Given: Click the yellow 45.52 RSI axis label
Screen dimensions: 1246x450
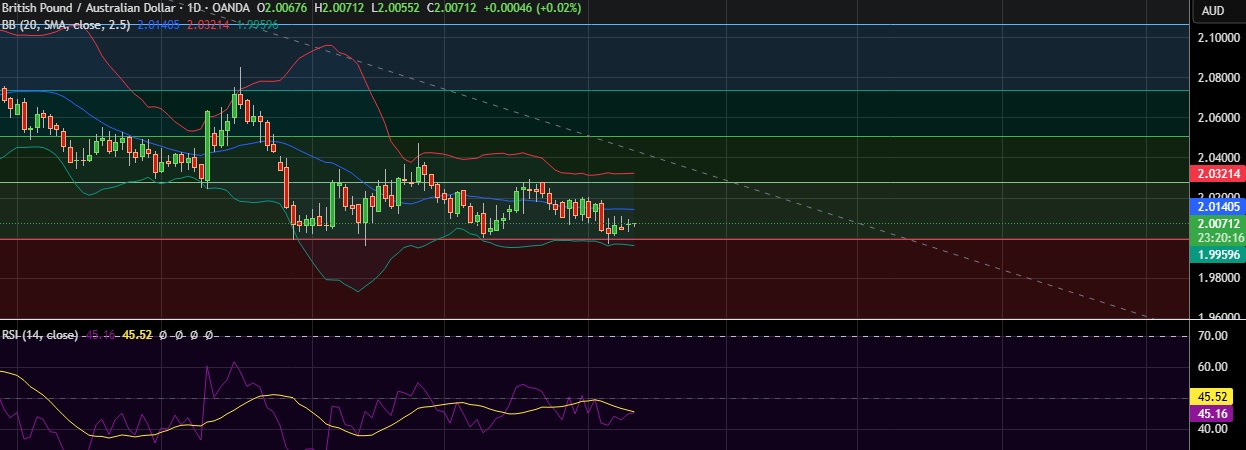Looking at the screenshot, I should point(1213,397).
